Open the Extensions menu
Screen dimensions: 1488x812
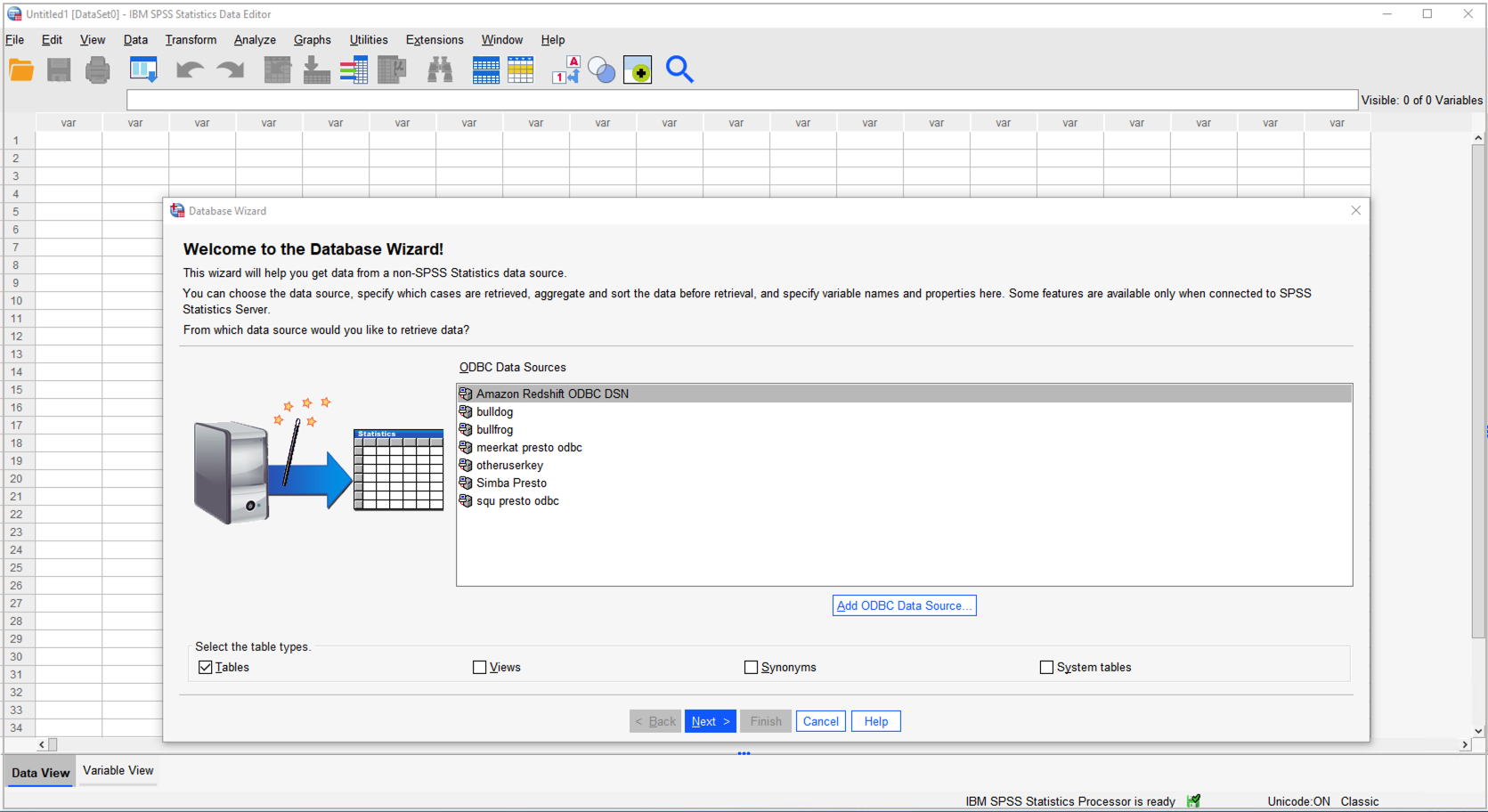435,40
